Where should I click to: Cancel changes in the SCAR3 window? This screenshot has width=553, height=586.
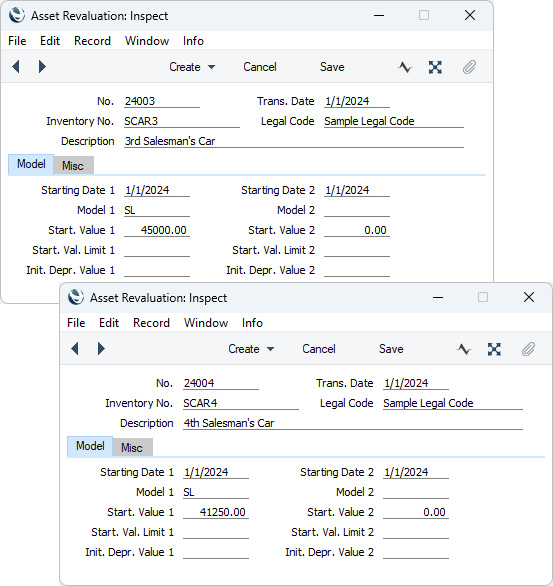point(260,67)
